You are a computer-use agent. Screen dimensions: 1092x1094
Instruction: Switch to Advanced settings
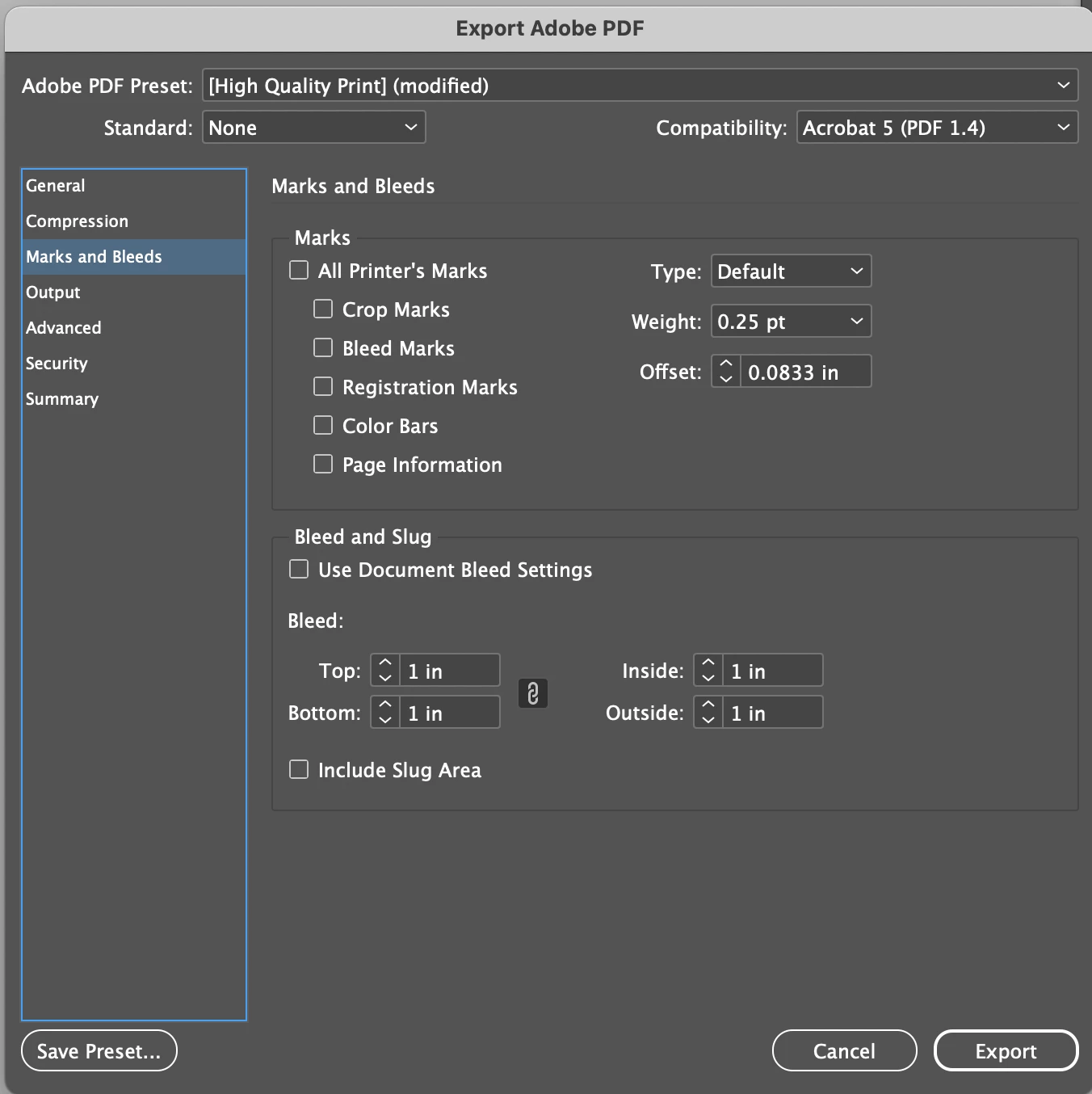point(134,328)
